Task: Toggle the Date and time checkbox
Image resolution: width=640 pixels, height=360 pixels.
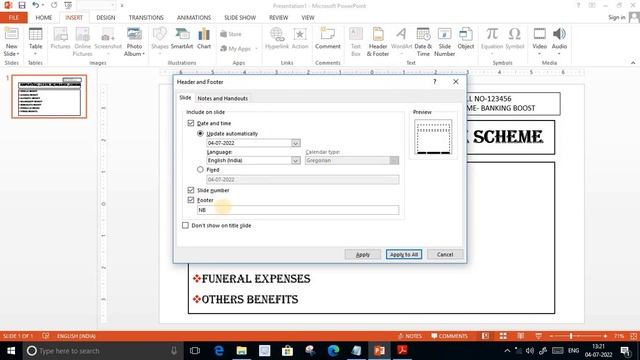Action: pyautogui.click(x=191, y=123)
